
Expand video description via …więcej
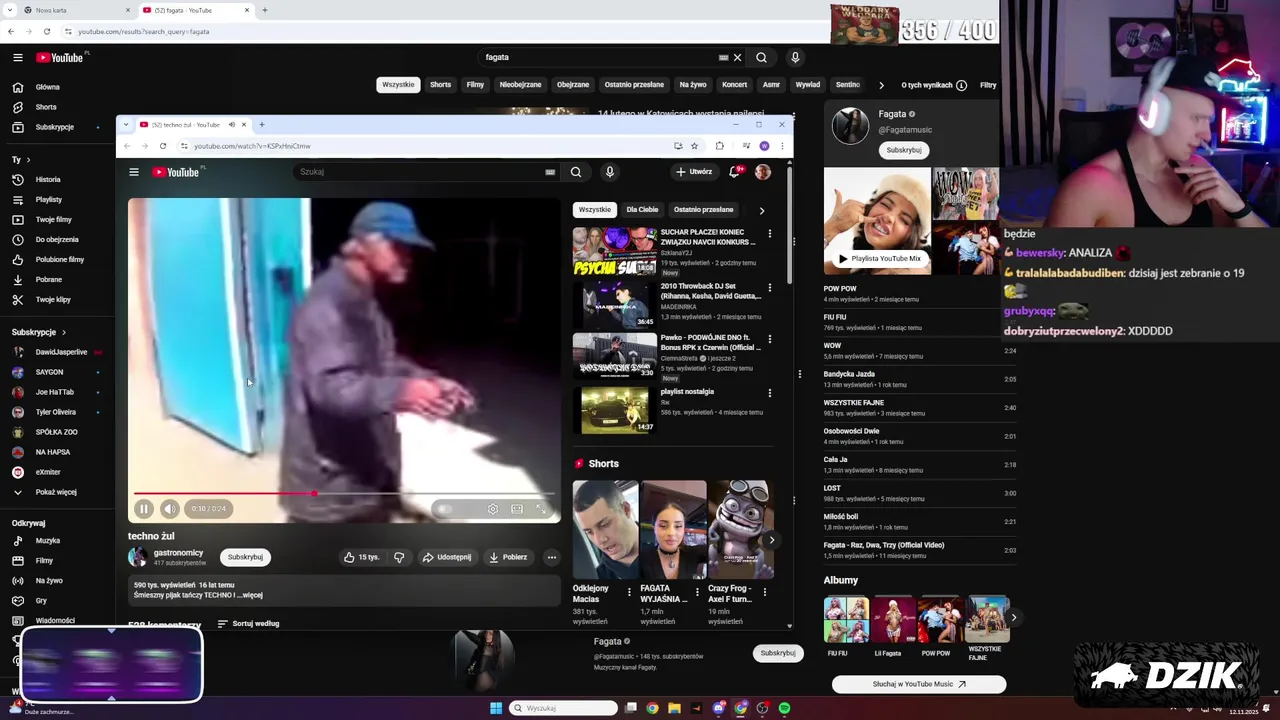[x=252, y=595]
